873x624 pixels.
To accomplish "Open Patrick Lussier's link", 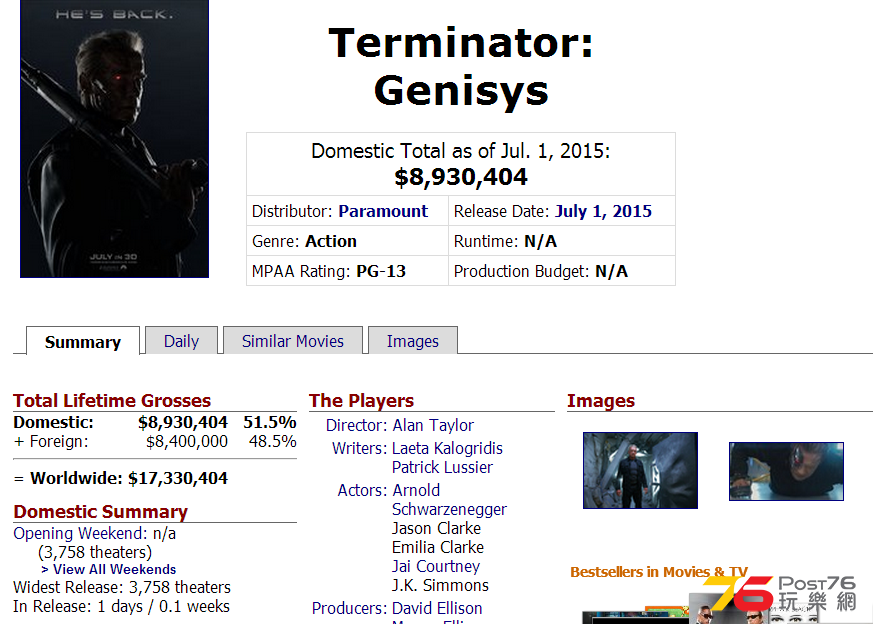I will 442,467.
